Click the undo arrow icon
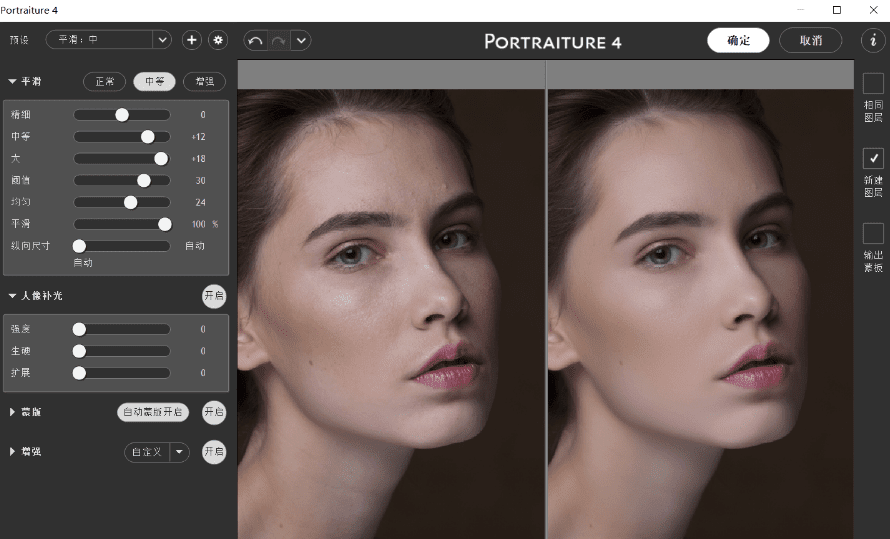This screenshot has width=890, height=539. click(255, 40)
